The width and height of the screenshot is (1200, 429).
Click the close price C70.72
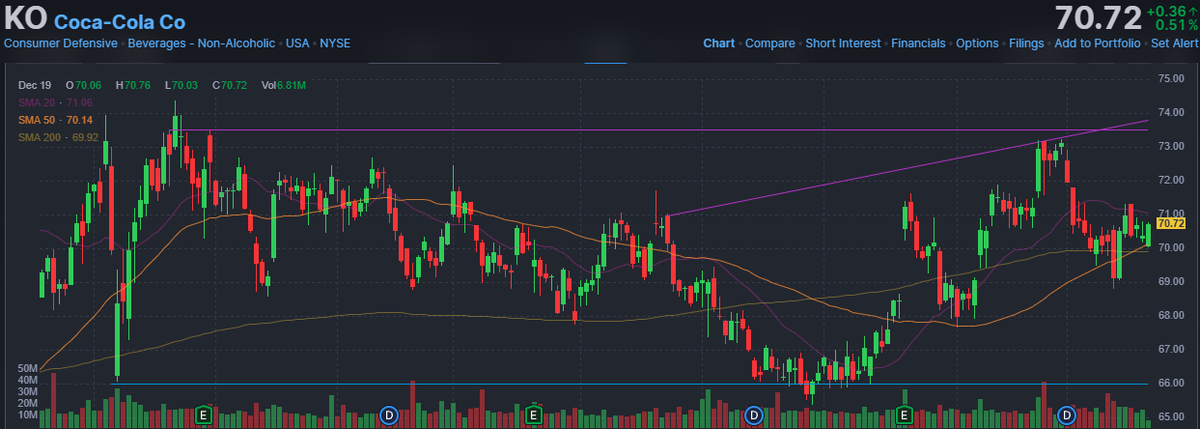(230, 86)
